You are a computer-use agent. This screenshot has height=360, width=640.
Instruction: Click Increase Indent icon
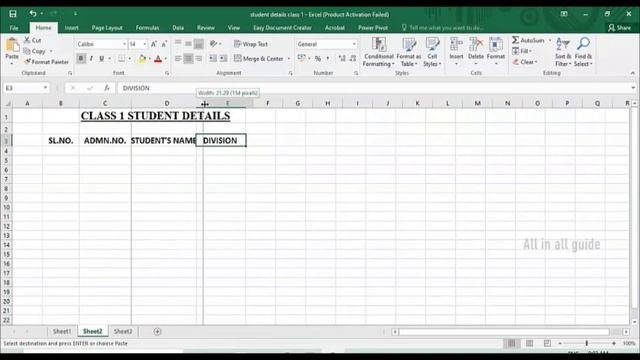point(223,59)
